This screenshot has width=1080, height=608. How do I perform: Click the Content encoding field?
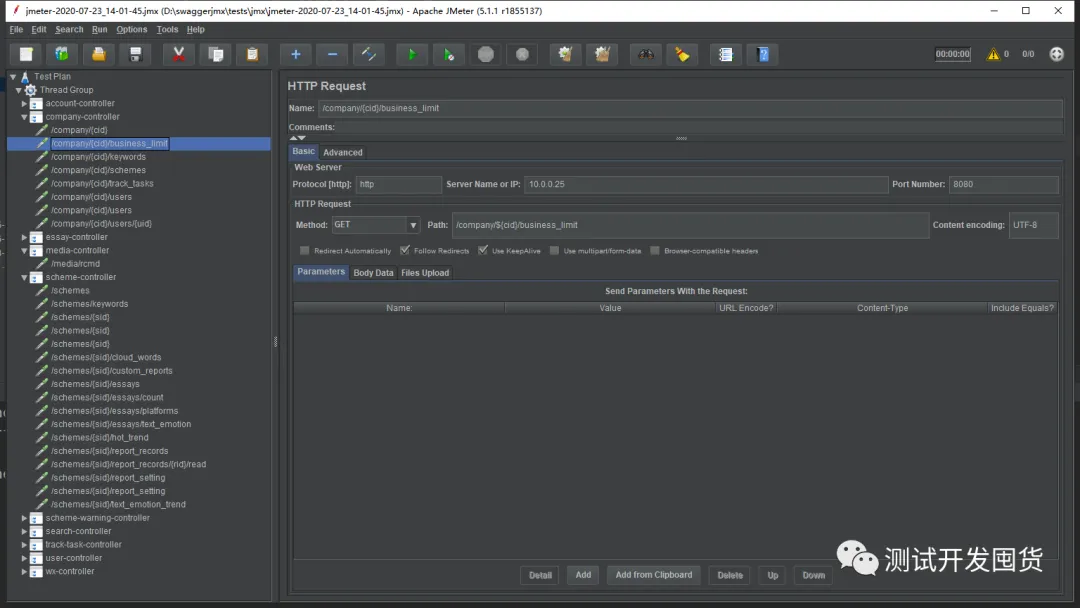[1033, 225]
